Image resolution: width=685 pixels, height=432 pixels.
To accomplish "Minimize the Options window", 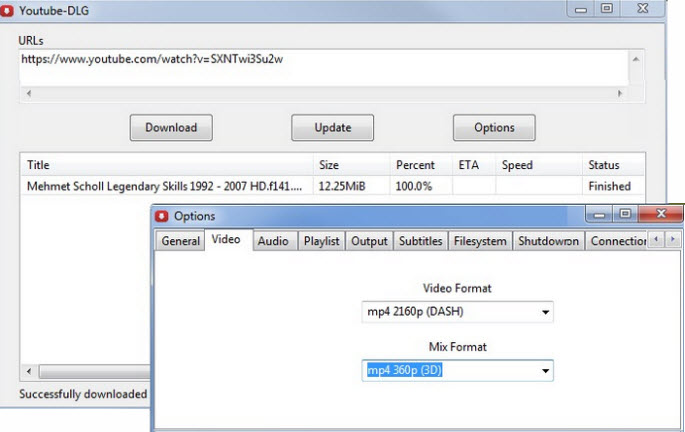I will 599,214.
